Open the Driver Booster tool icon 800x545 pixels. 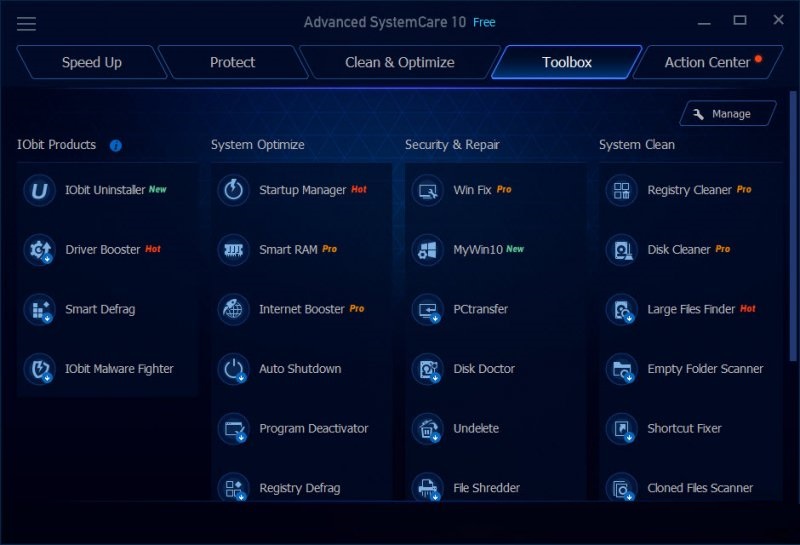(39, 250)
